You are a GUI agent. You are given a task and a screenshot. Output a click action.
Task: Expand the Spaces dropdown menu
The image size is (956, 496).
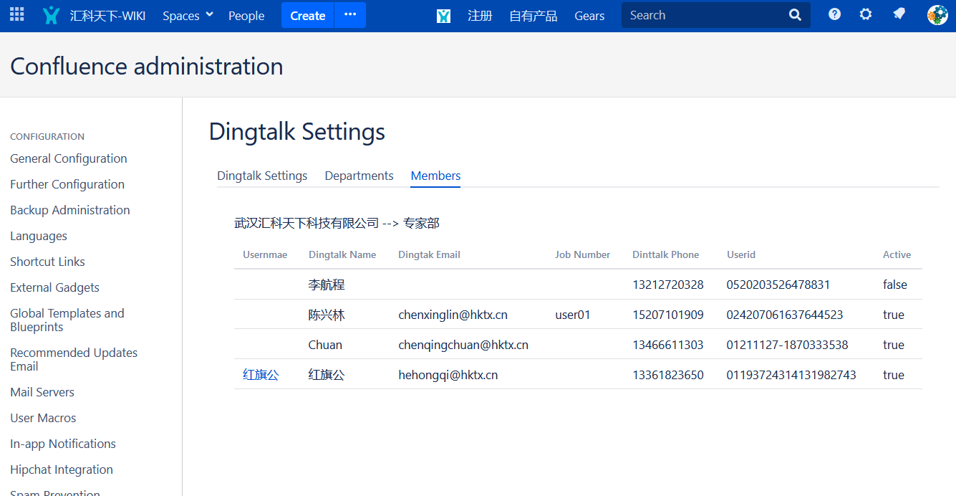187,15
